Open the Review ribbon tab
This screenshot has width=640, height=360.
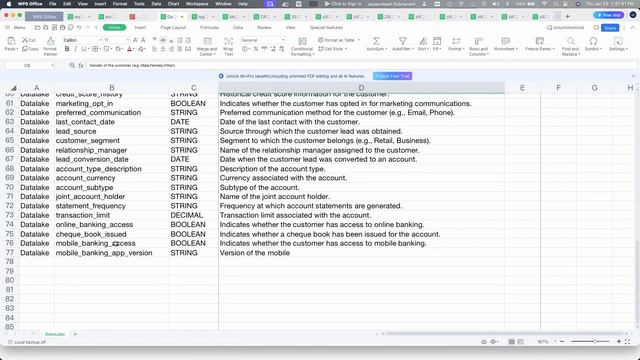click(264, 27)
